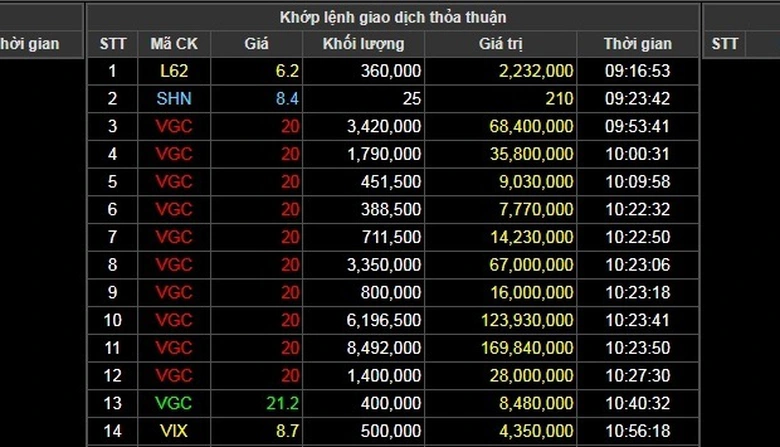The image size is (780, 447).
Task: Sort by the Mã CK column header
Action: (173, 44)
